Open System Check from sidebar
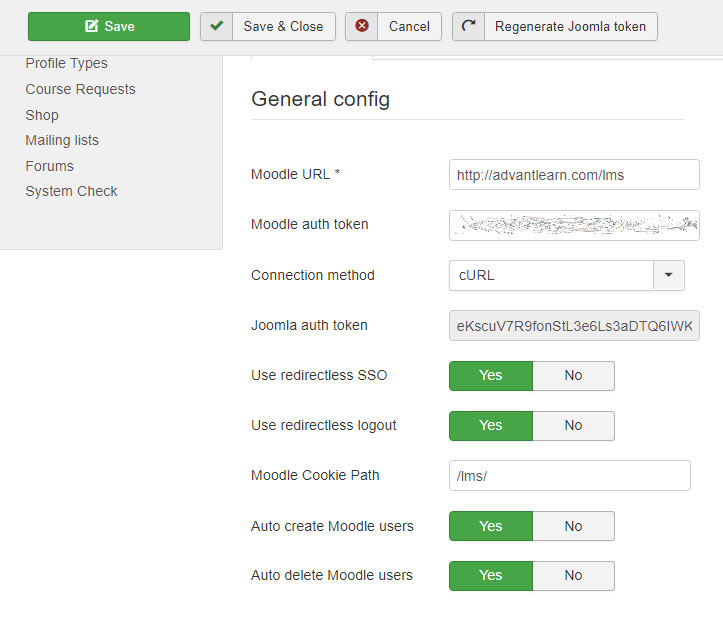Screen dimensions: 723x626 point(71,191)
